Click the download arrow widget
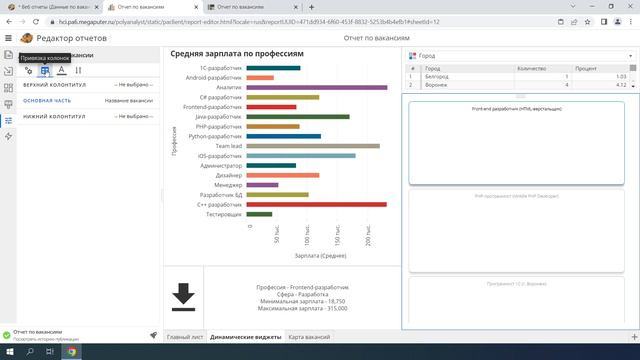Viewport: 640px width, 360px height. pyautogui.click(x=183, y=297)
